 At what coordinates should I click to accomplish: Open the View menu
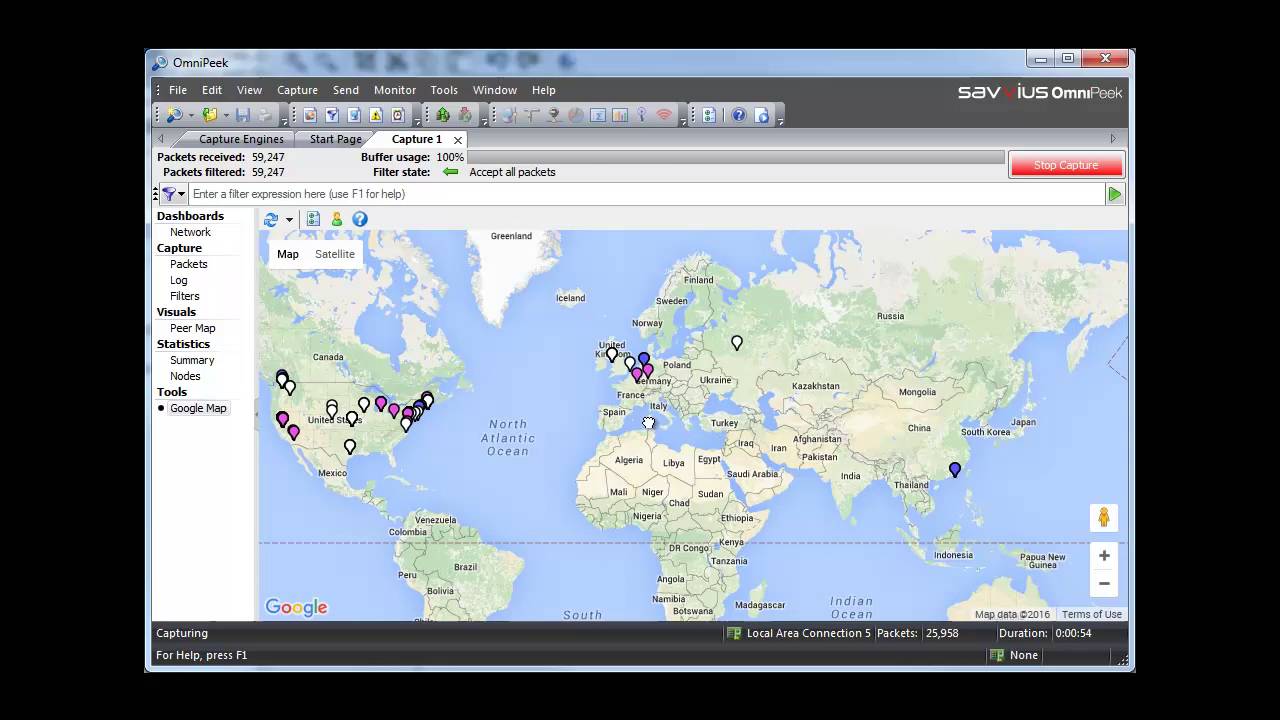coord(249,90)
